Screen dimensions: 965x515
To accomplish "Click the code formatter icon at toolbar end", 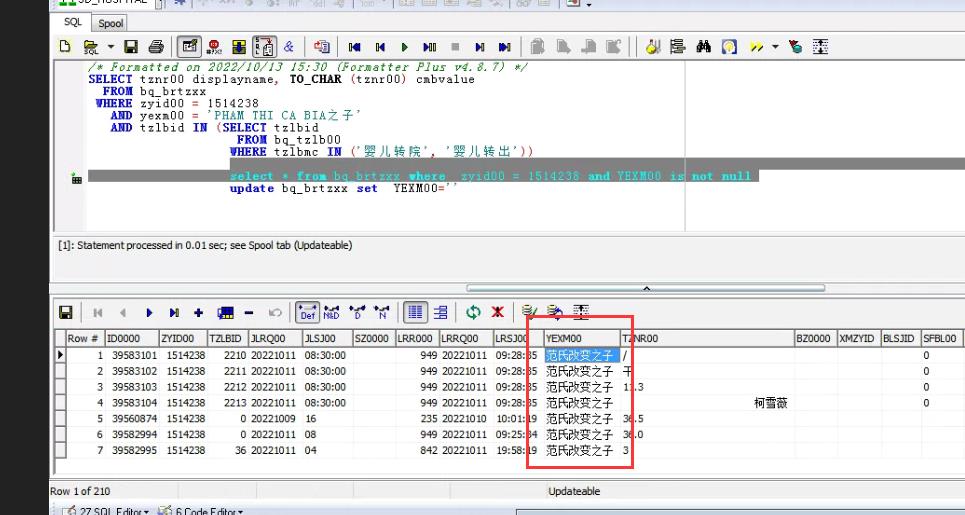I will coord(820,47).
